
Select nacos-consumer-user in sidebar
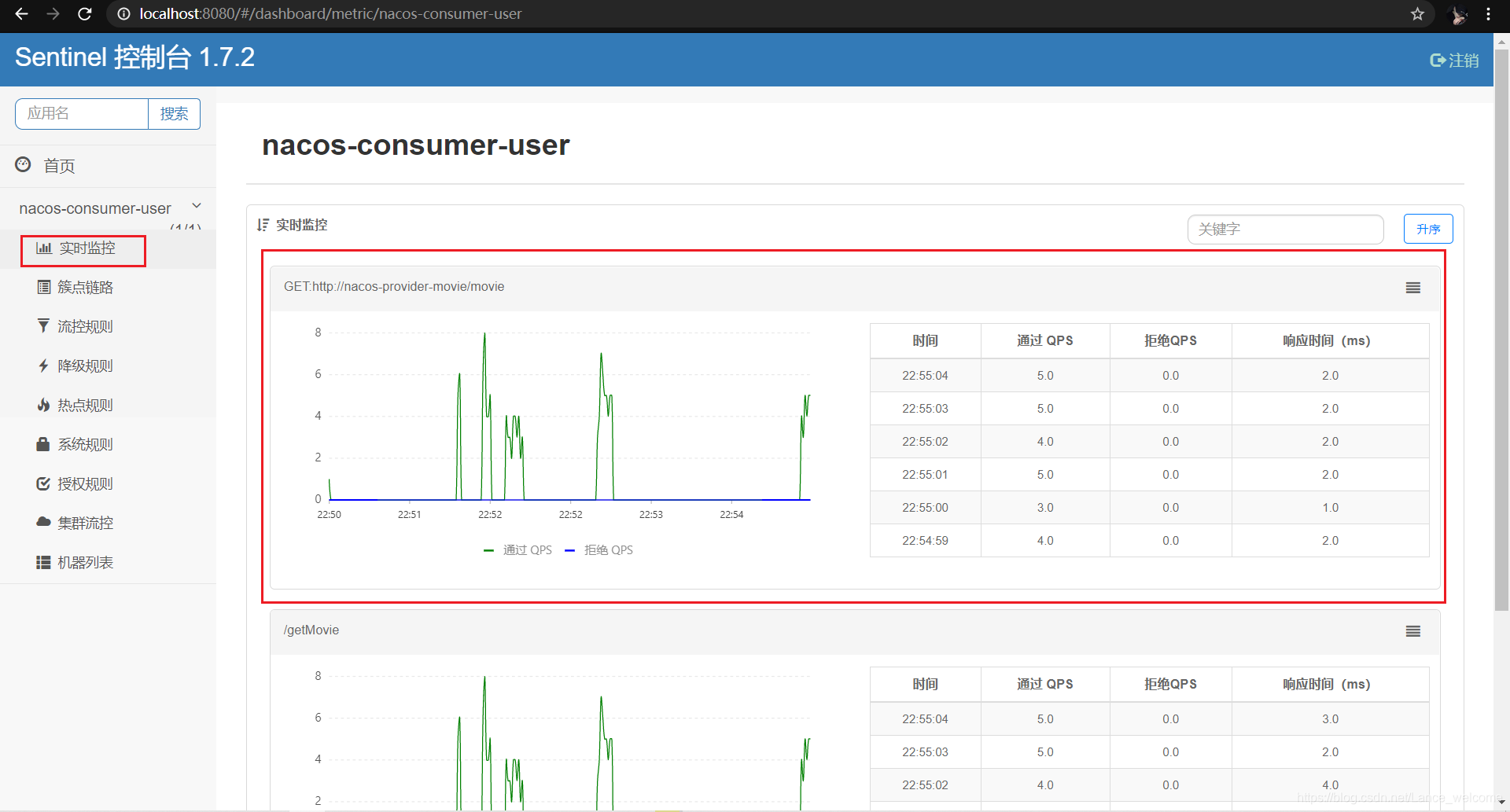point(95,208)
